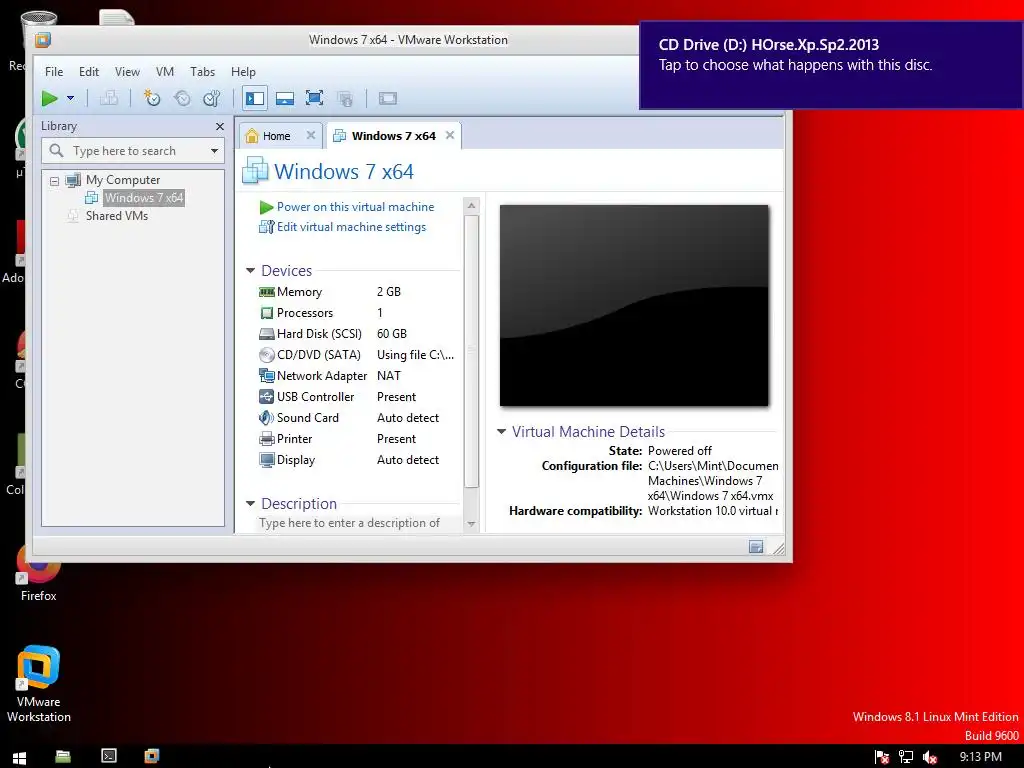Open the VM menu
1024x768 pixels.
click(x=165, y=72)
